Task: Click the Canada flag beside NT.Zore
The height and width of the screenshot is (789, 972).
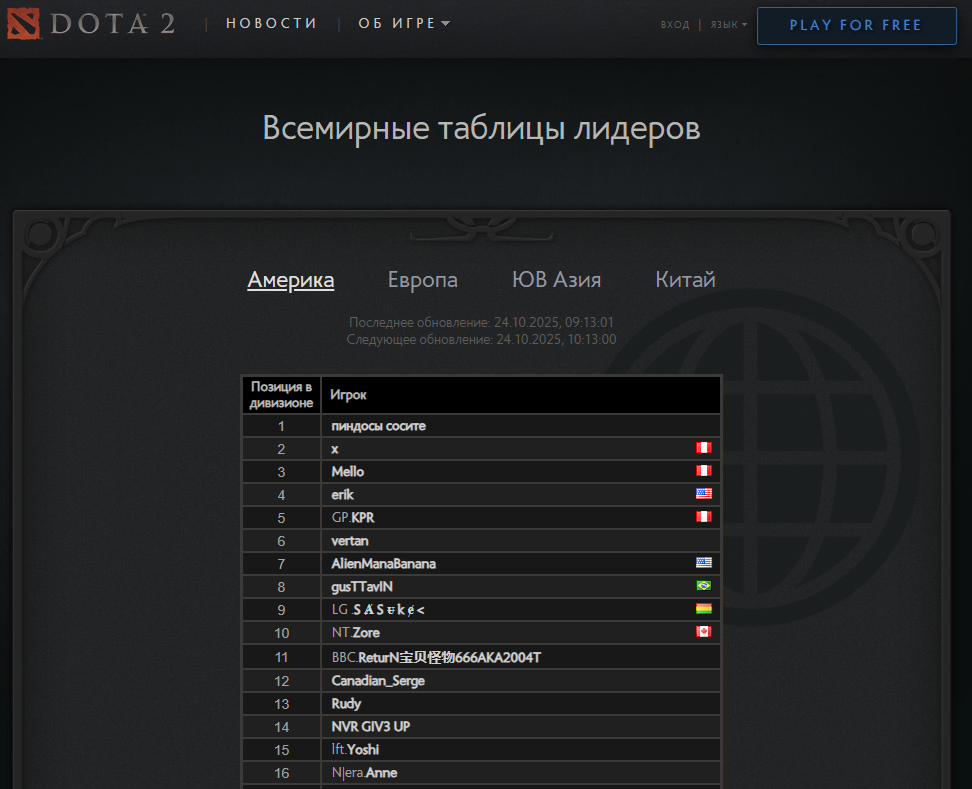Action: point(703,632)
